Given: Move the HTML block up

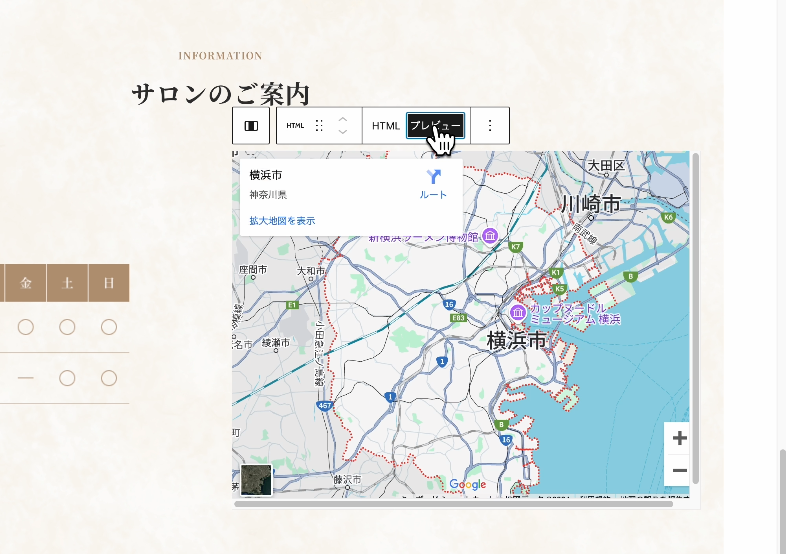Looking at the screenshot, I should coord(343,119).
